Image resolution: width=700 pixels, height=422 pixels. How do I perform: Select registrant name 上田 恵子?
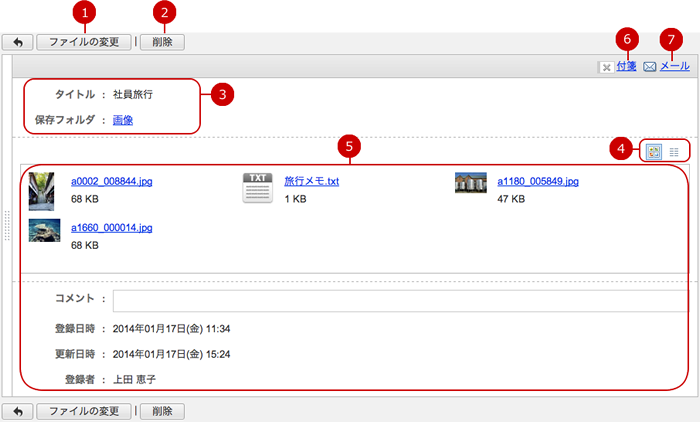click(134, 380)
